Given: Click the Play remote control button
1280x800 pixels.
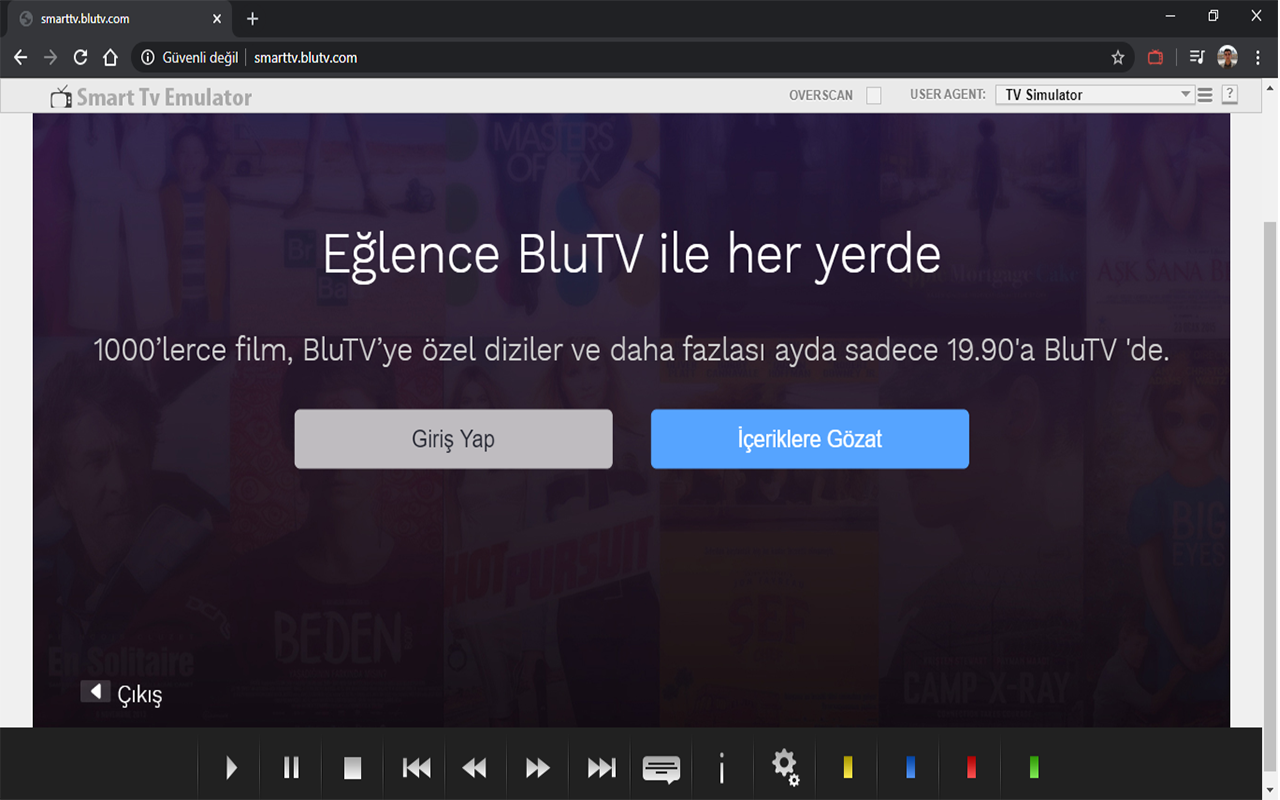Looking at the screenshot, I should (231, 767).
